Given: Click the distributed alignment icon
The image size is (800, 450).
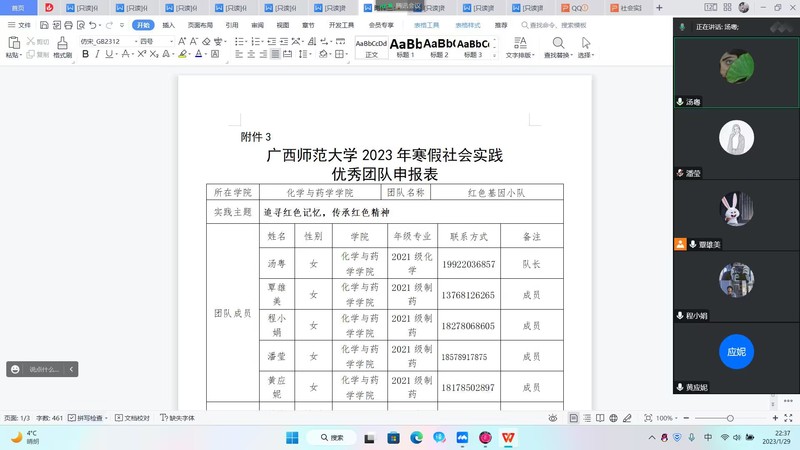Looking at the screenshot, I should 288,54.
